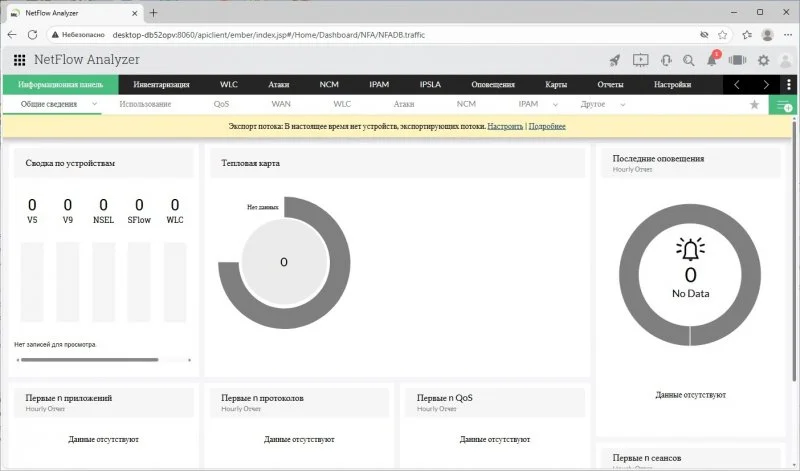Open the presentation screen icon
This screenshot has height=471, width=800.
pyautogui.click(x=640, y=60)
